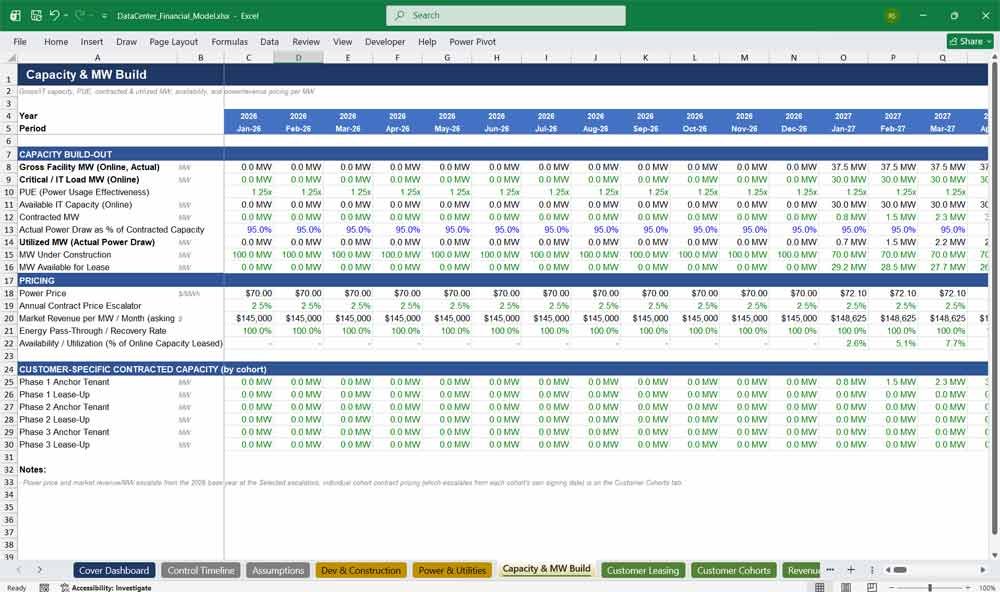This screenshot has width=1000, height=592.
Task: Click the vertical scrollbar thumb
Action: coord(994,297)
